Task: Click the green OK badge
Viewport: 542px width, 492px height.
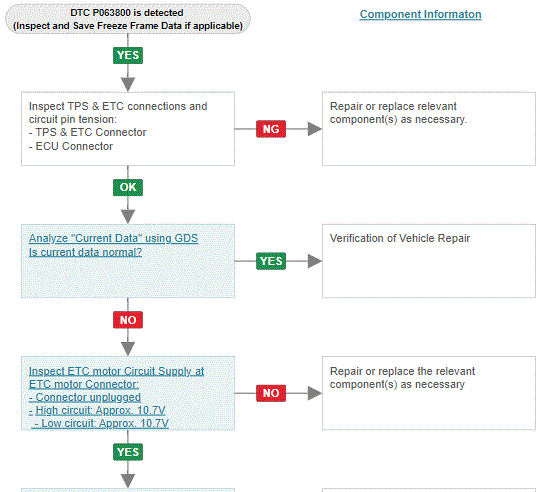Action: (x=128, y=187)
